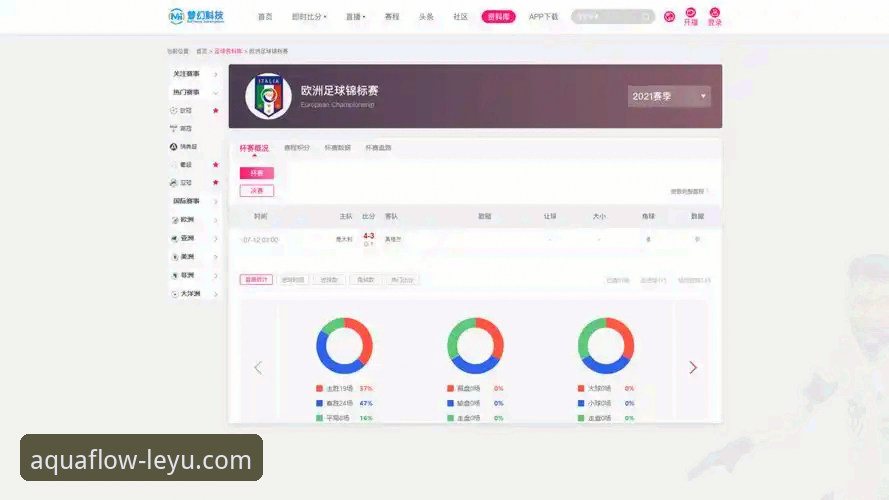Switch to the 赛程积分 tab
This screenshot has height=500, width=889.
pos(297,148)
